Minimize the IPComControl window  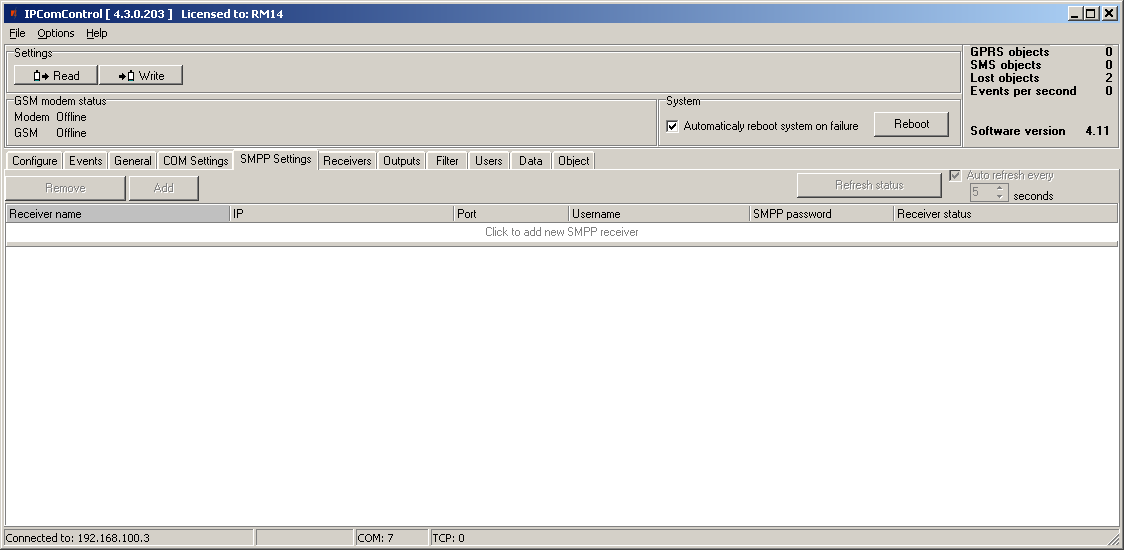pos(1075,14)
